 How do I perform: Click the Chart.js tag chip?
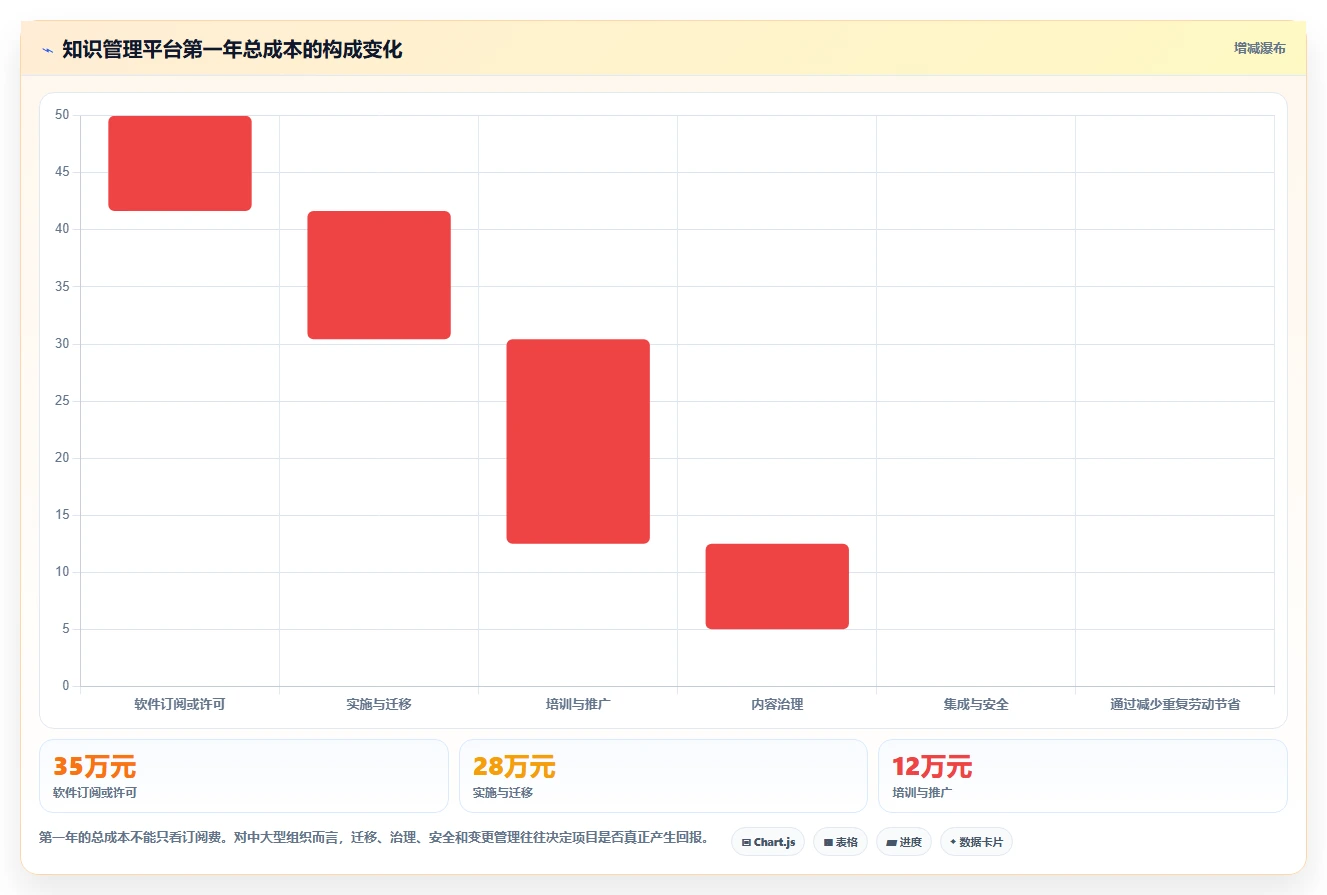[x=768, y=842]
